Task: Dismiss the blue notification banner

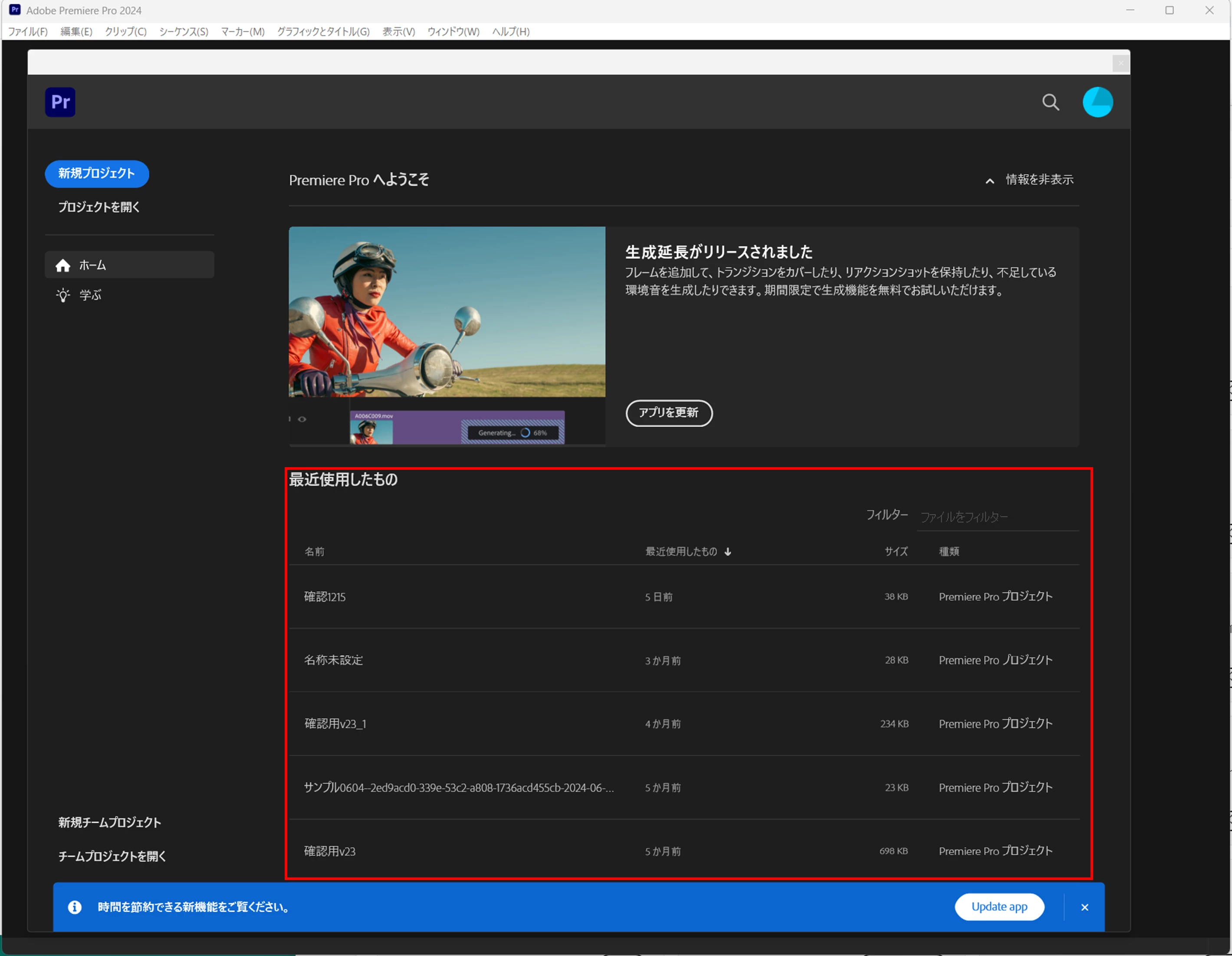Action: click(x=1084, y=907)
